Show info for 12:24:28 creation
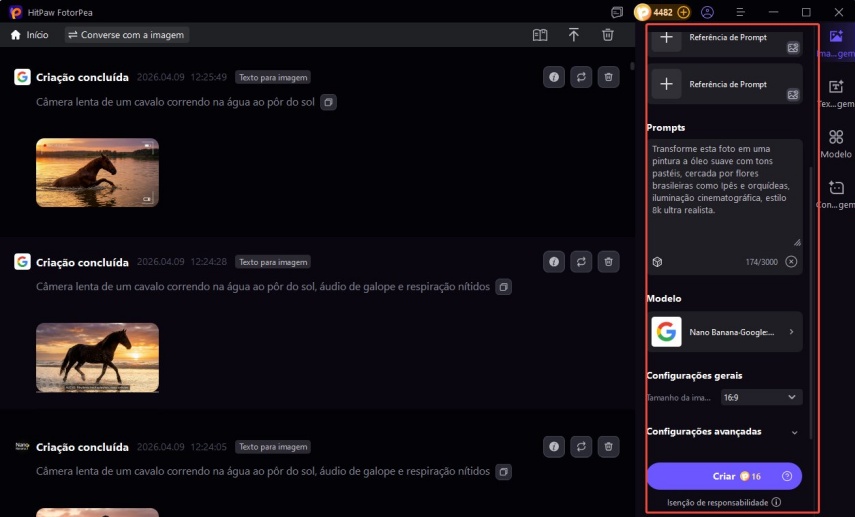 [x=553, y=262]
